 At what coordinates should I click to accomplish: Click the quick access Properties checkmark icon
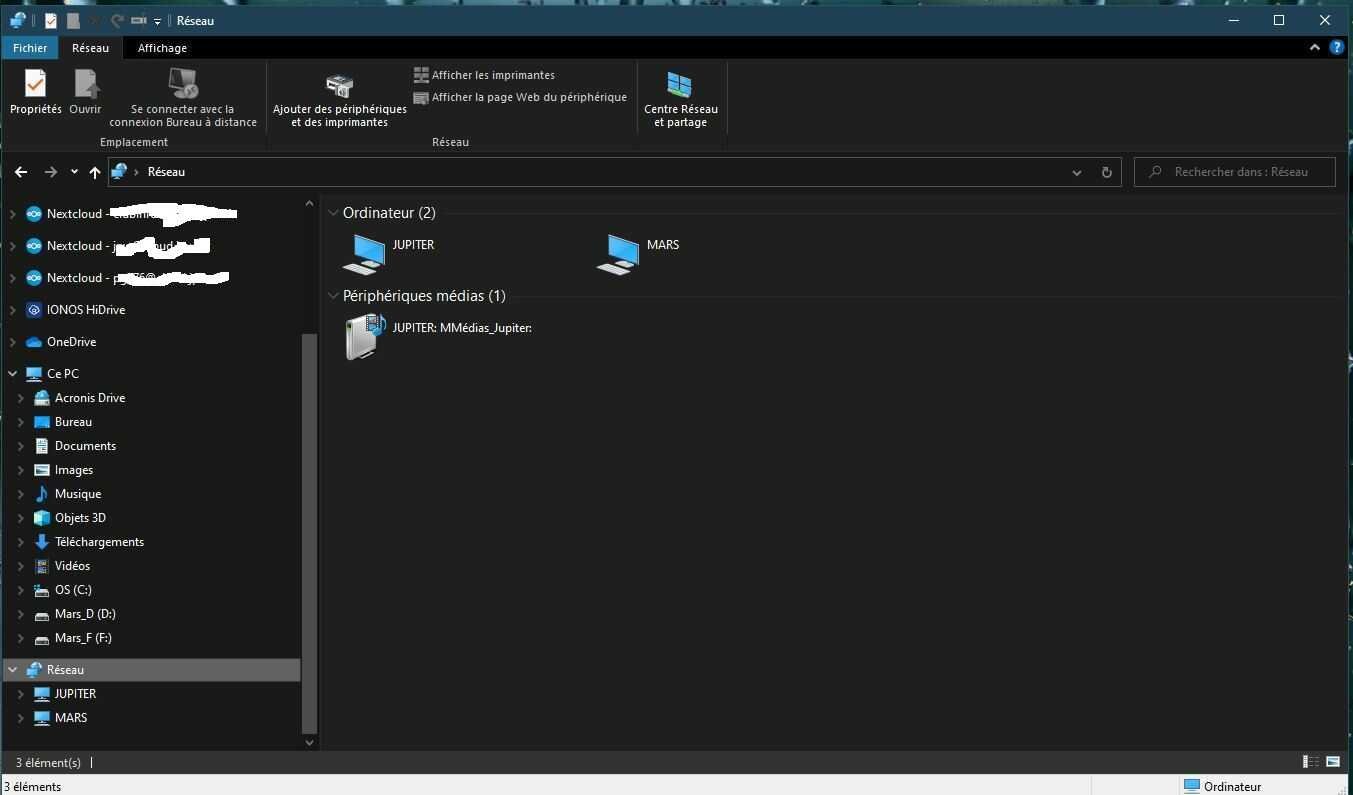click(x=50, y=20)
